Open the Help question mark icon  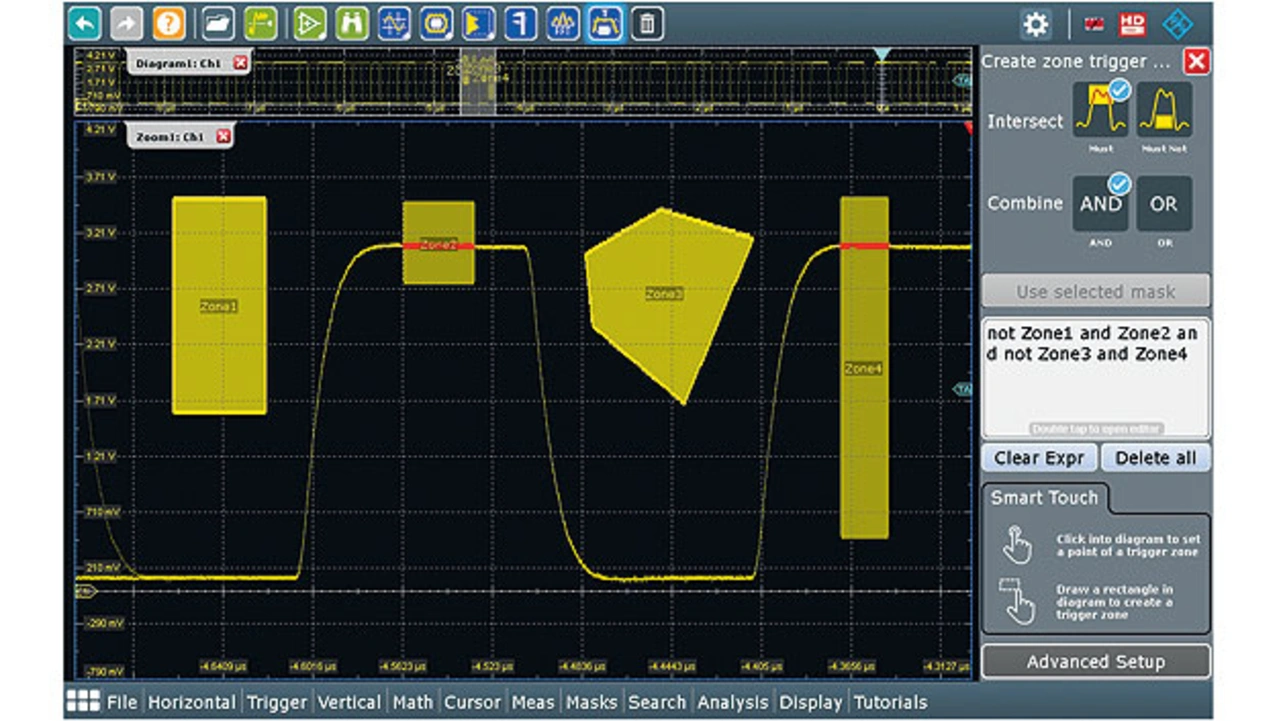(x=168, y=23)
